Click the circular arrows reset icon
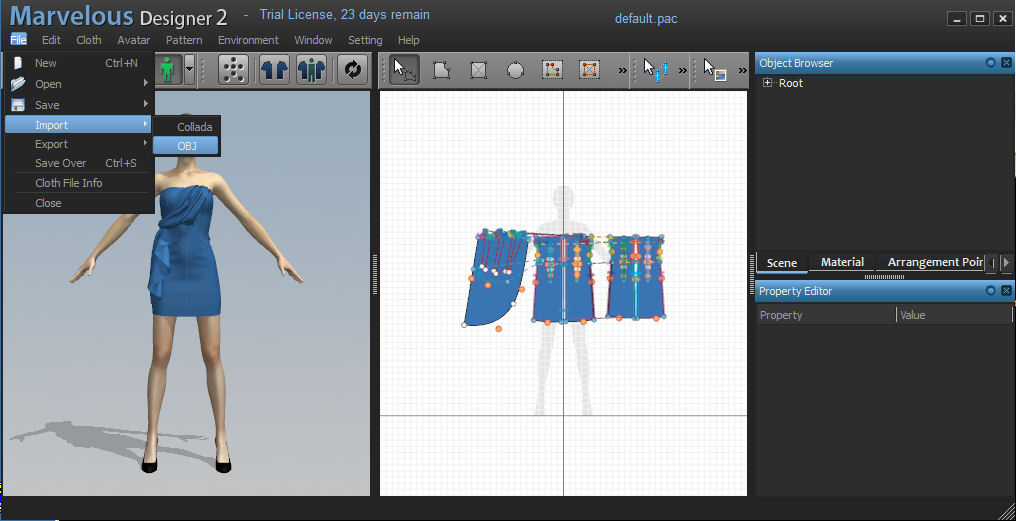 (x=352, y=69)
